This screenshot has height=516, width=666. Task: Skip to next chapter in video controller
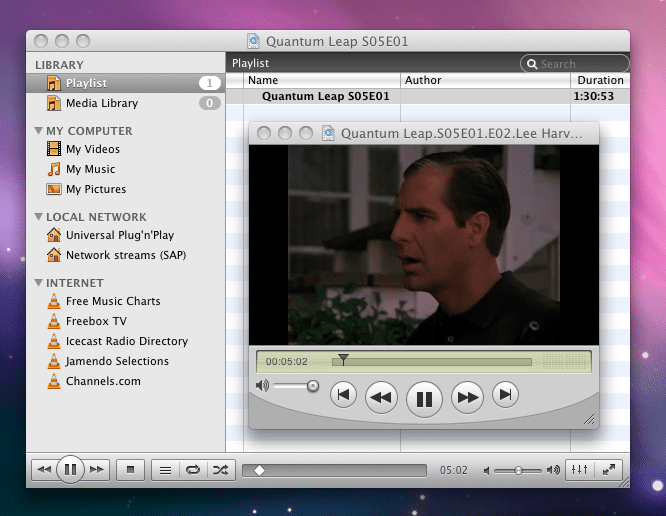tap(506, 395)
